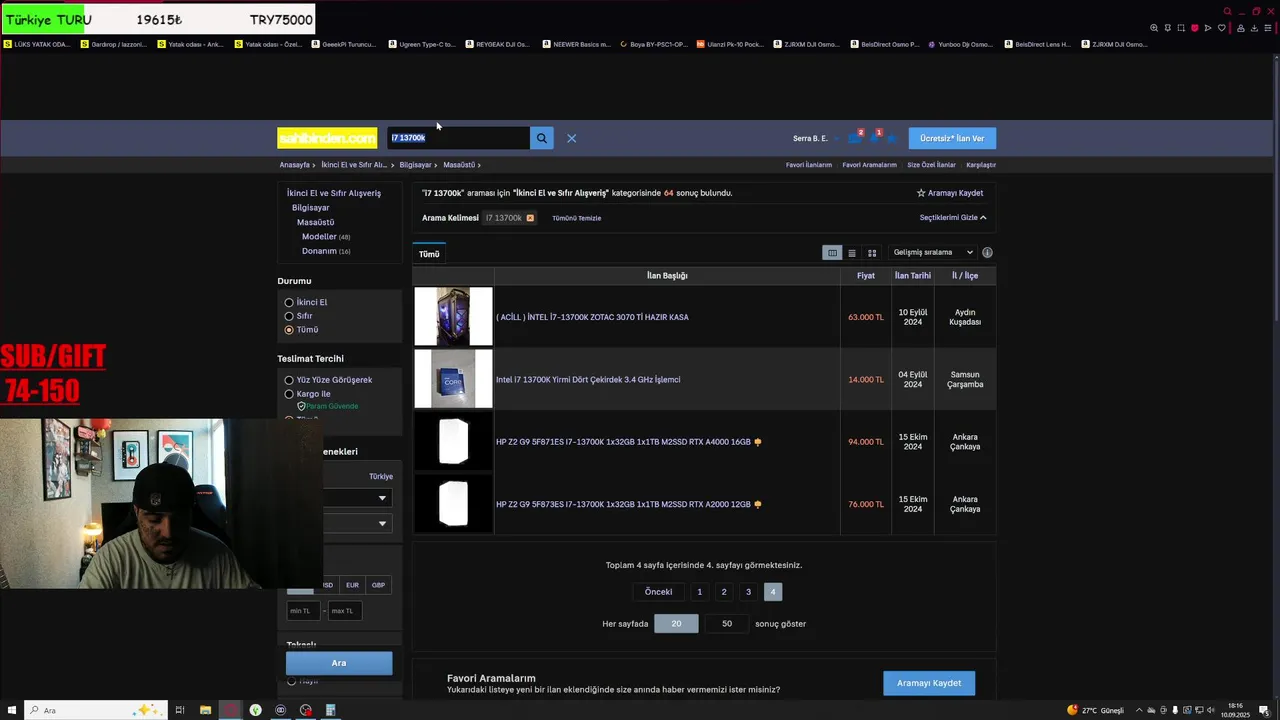1280x720 pixels.
Task: Click the blue Ara filter button
Action: [x=339, y=663]
